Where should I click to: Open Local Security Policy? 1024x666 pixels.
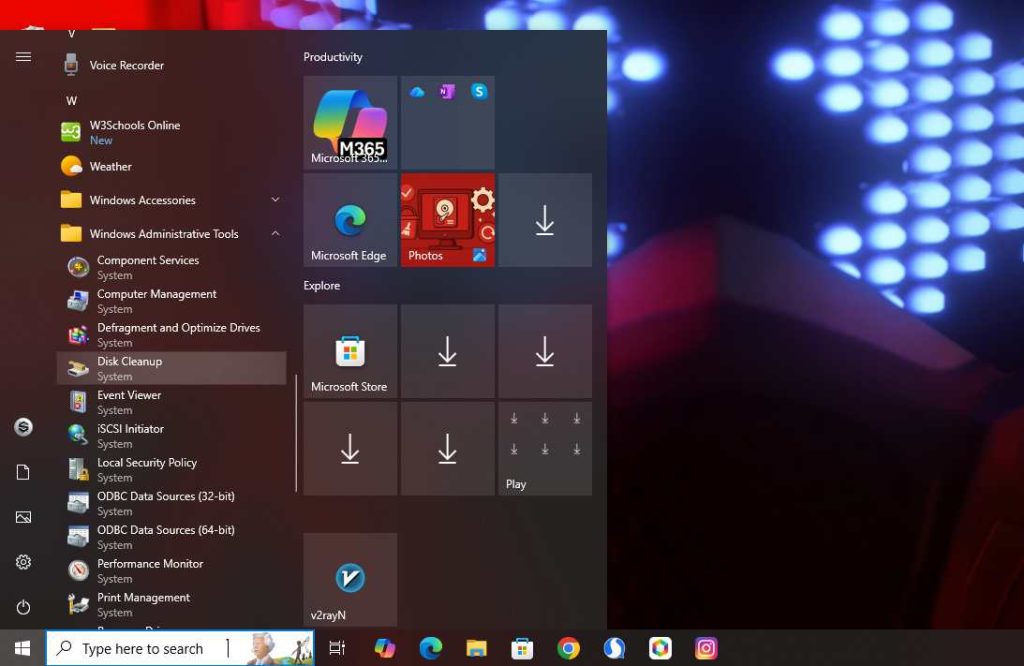coord(171,469)
